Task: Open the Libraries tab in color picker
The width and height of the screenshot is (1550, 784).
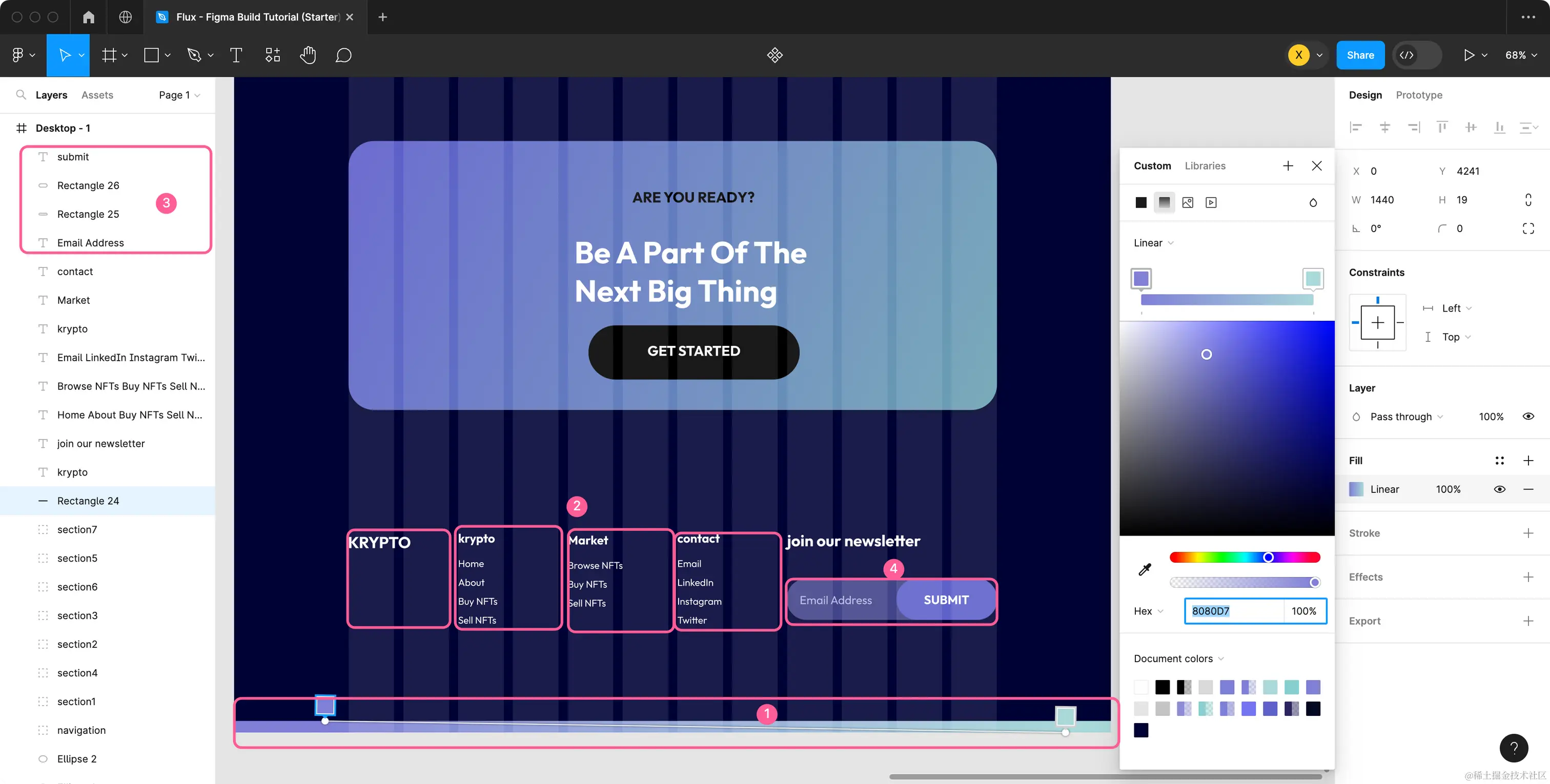Action: click(x=1205, y=166)
